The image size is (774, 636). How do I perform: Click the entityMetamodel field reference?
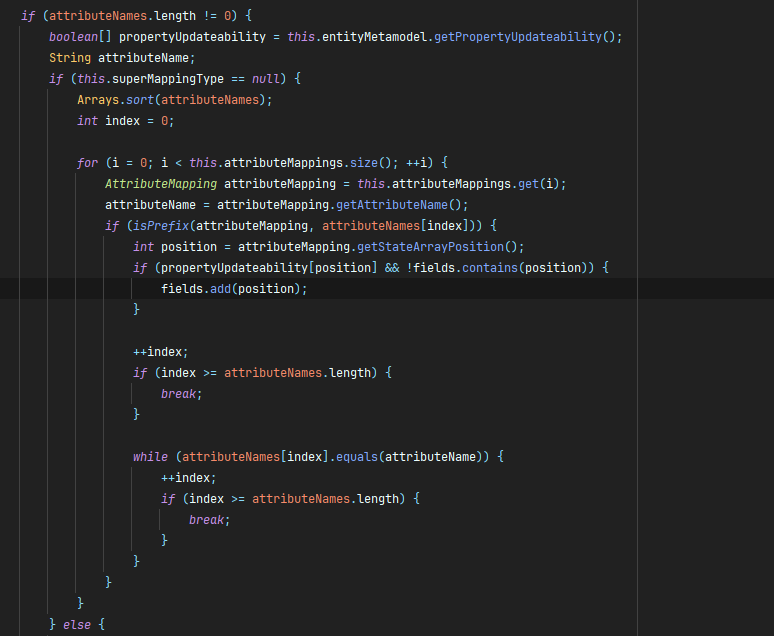coord(374,37)
